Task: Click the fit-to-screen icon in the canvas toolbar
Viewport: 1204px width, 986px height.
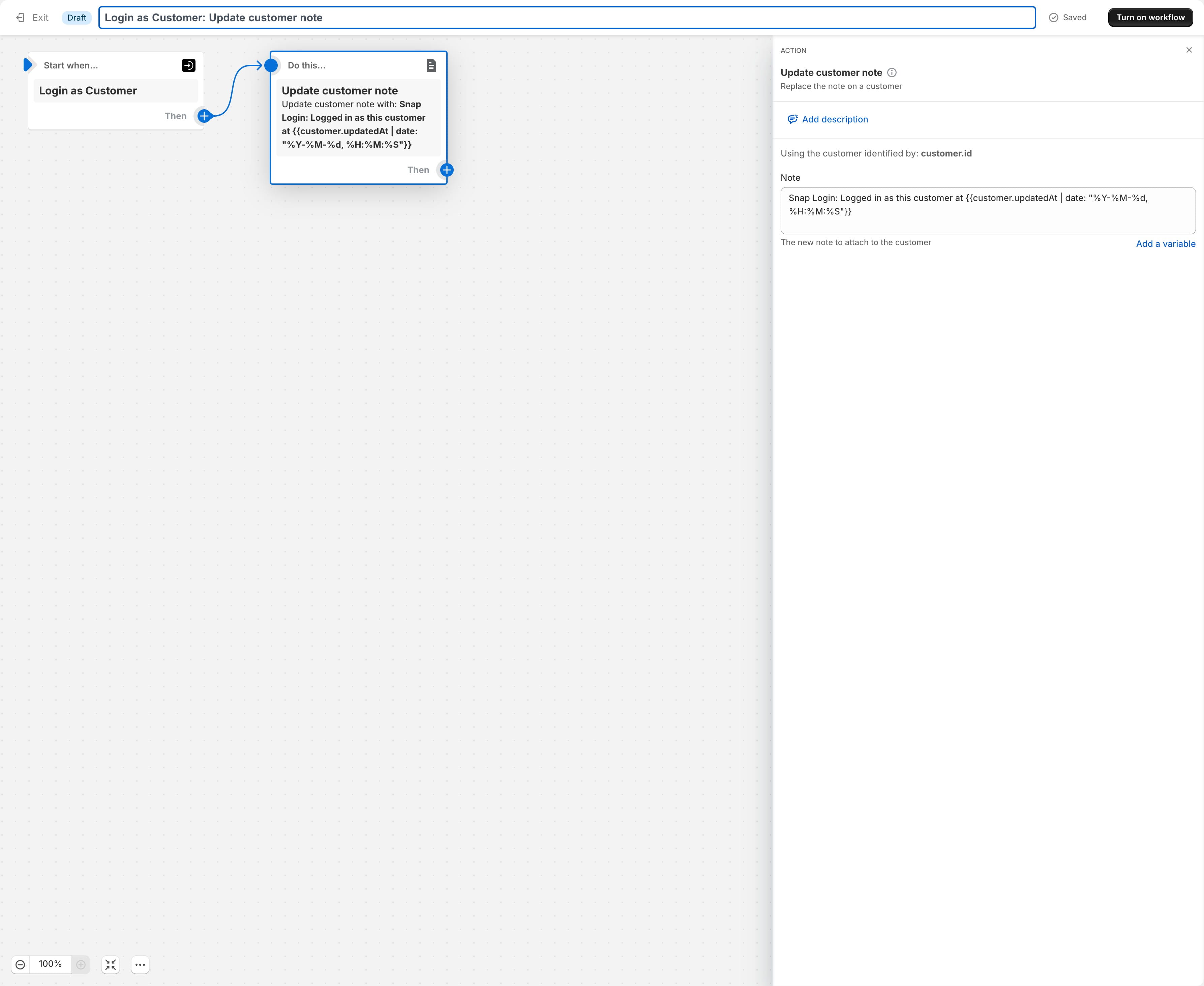Action: point(110,964)
